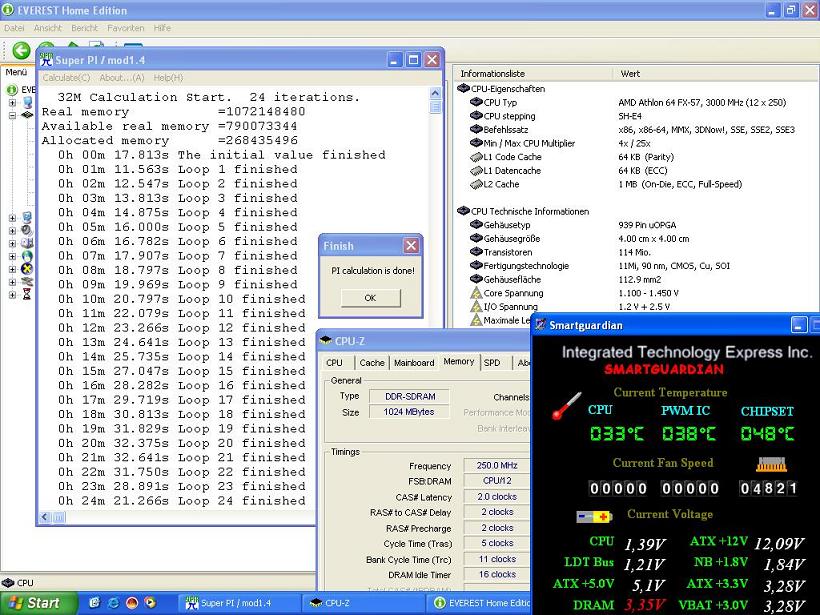The image size is (820, 615).
Task: Click the chipset fan heatsink icon
Action: [771, 464]
